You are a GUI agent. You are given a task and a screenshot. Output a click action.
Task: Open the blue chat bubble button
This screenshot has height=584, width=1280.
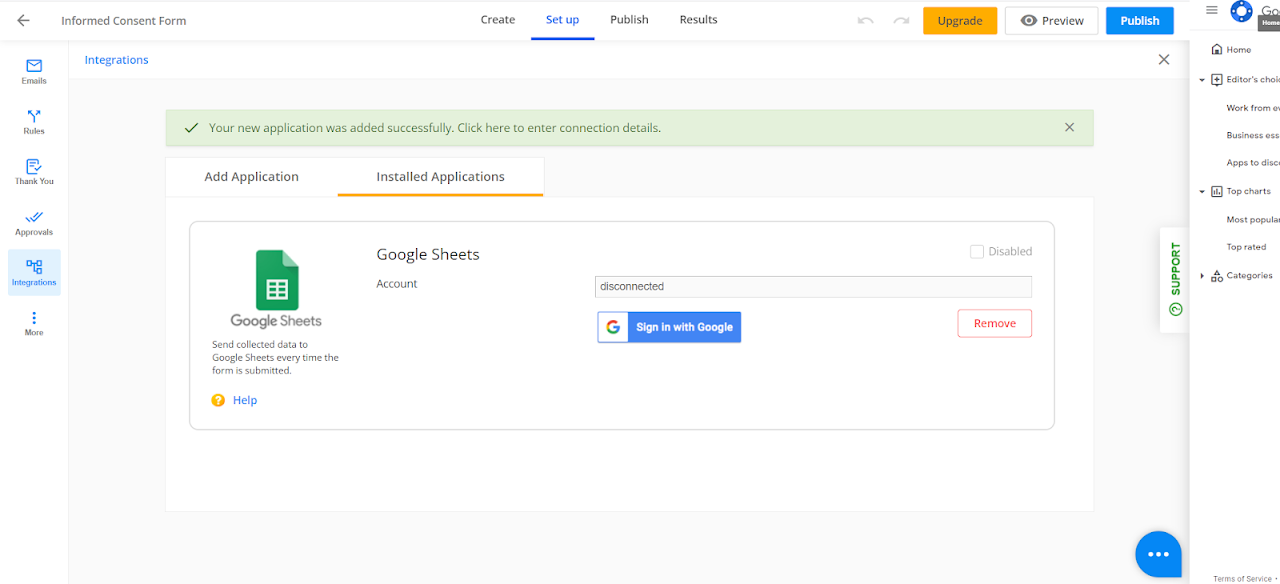click(x=1158, y=554)
